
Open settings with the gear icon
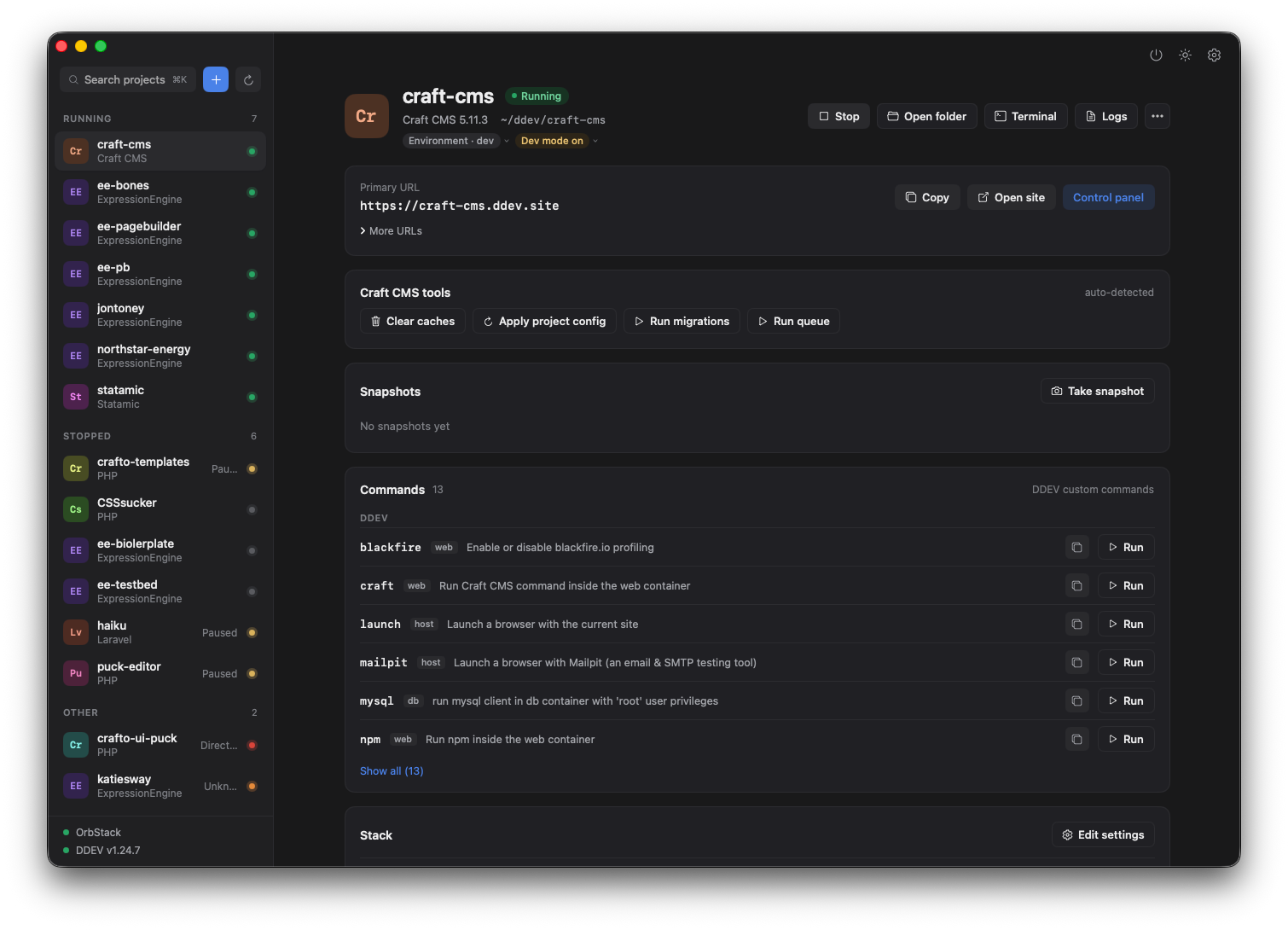[1214, 55]
